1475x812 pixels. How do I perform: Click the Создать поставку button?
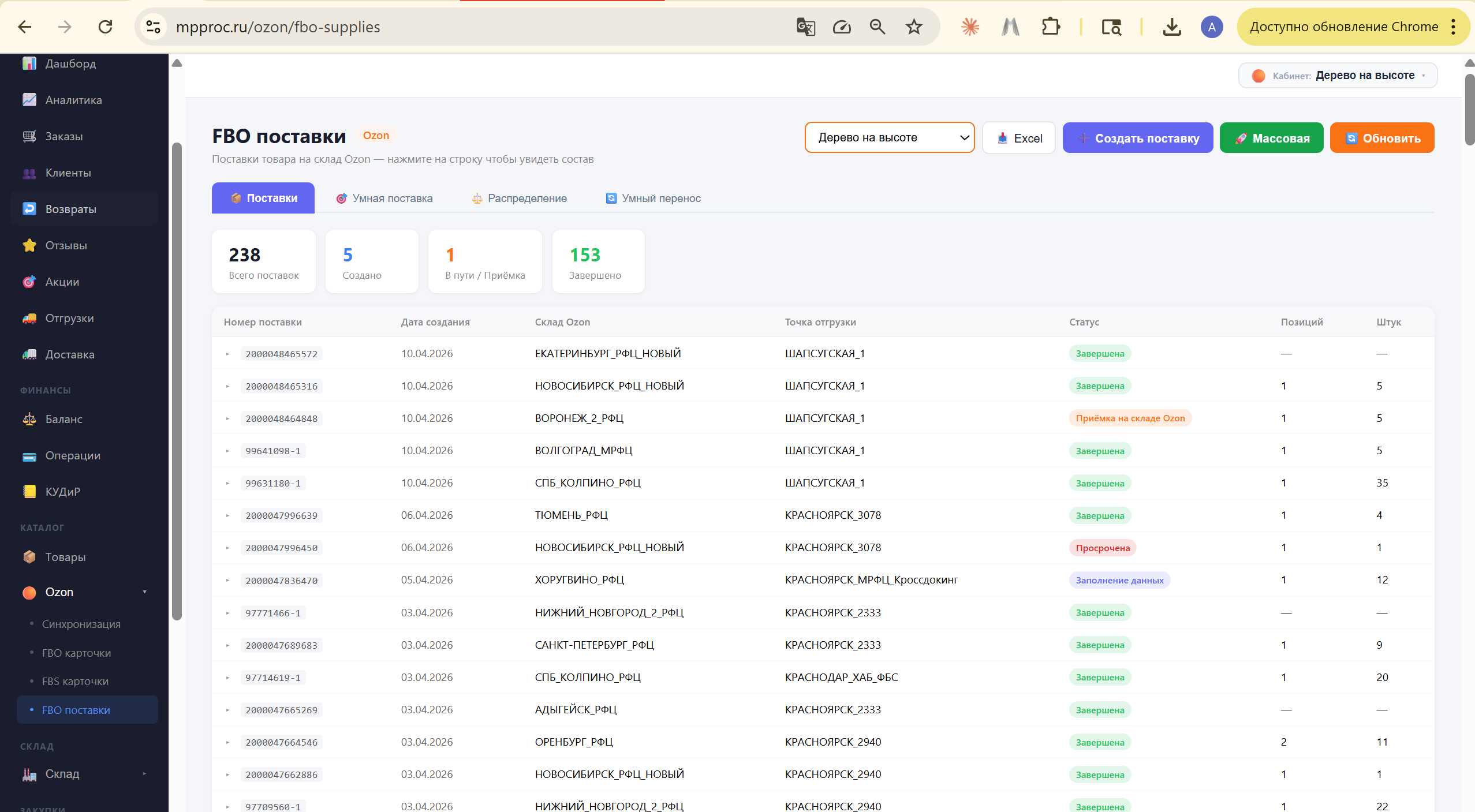click(1137, 138)
